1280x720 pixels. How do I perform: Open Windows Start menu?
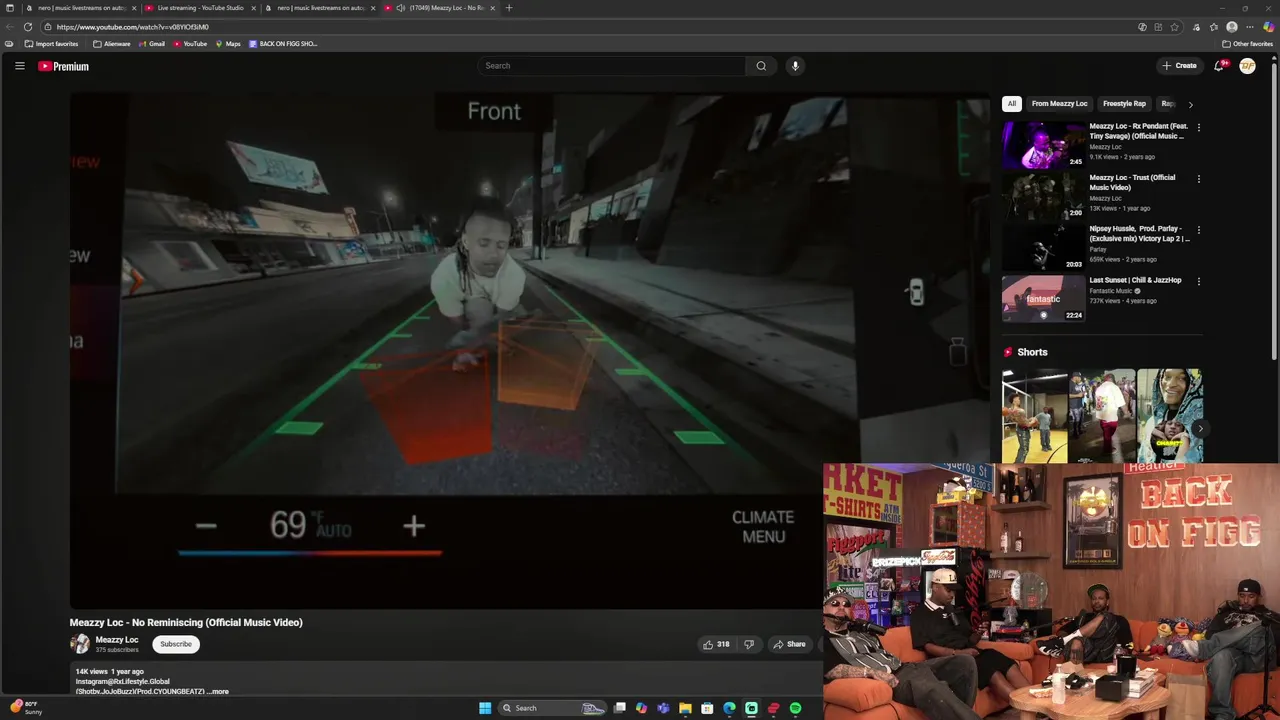(485, 708)
